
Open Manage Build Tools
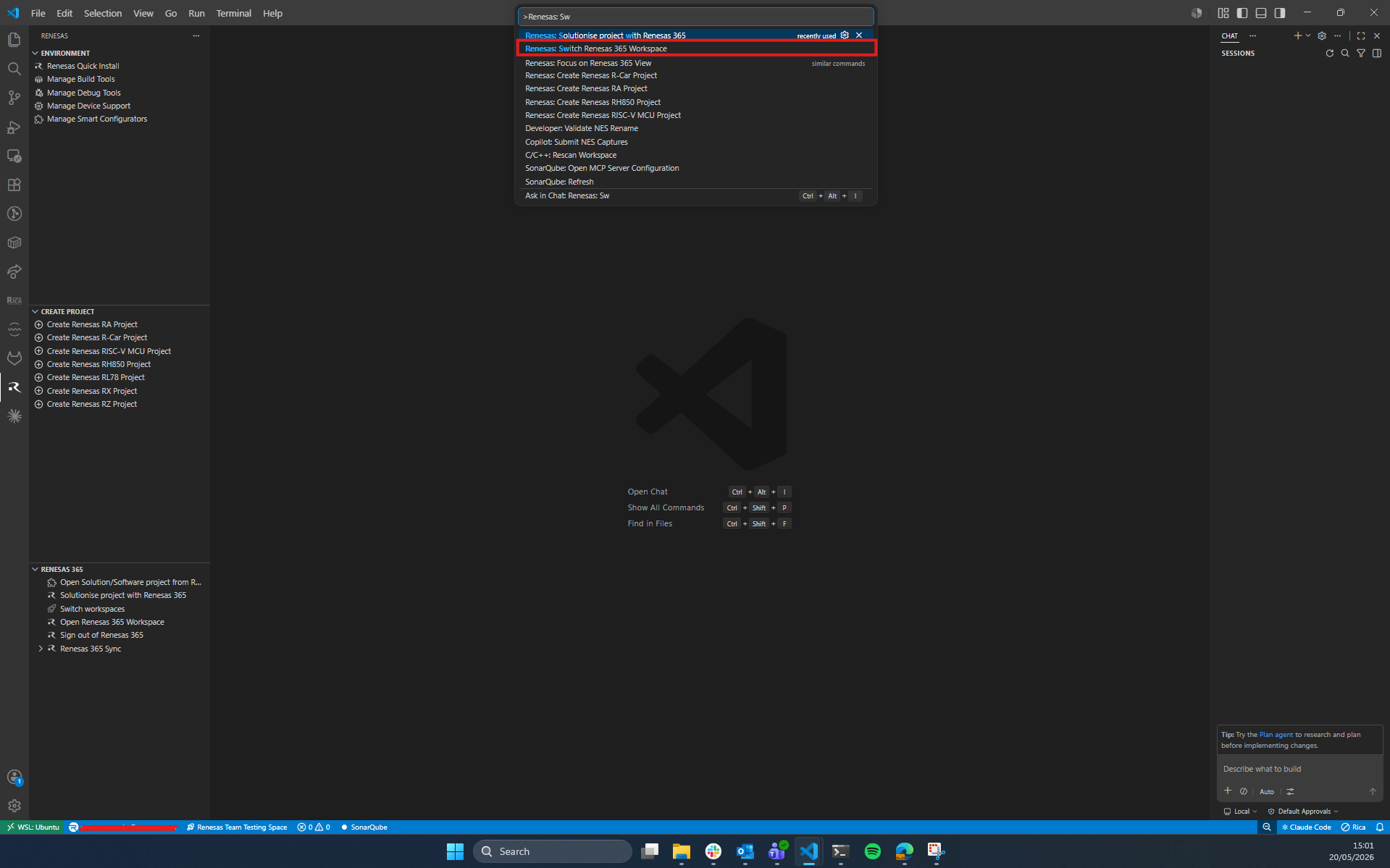coord(80,79)
